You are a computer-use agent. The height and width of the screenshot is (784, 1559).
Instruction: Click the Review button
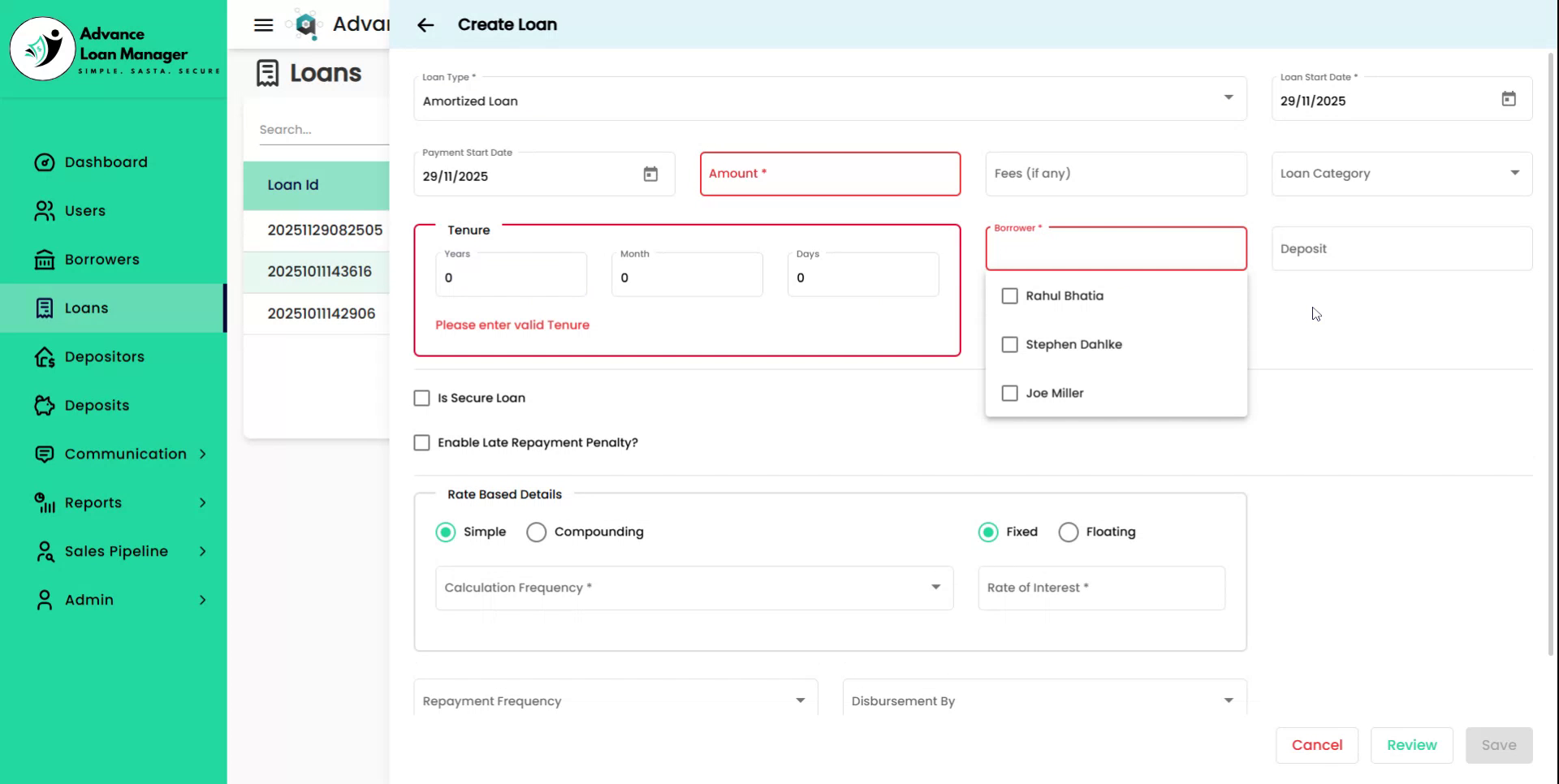1411,745
